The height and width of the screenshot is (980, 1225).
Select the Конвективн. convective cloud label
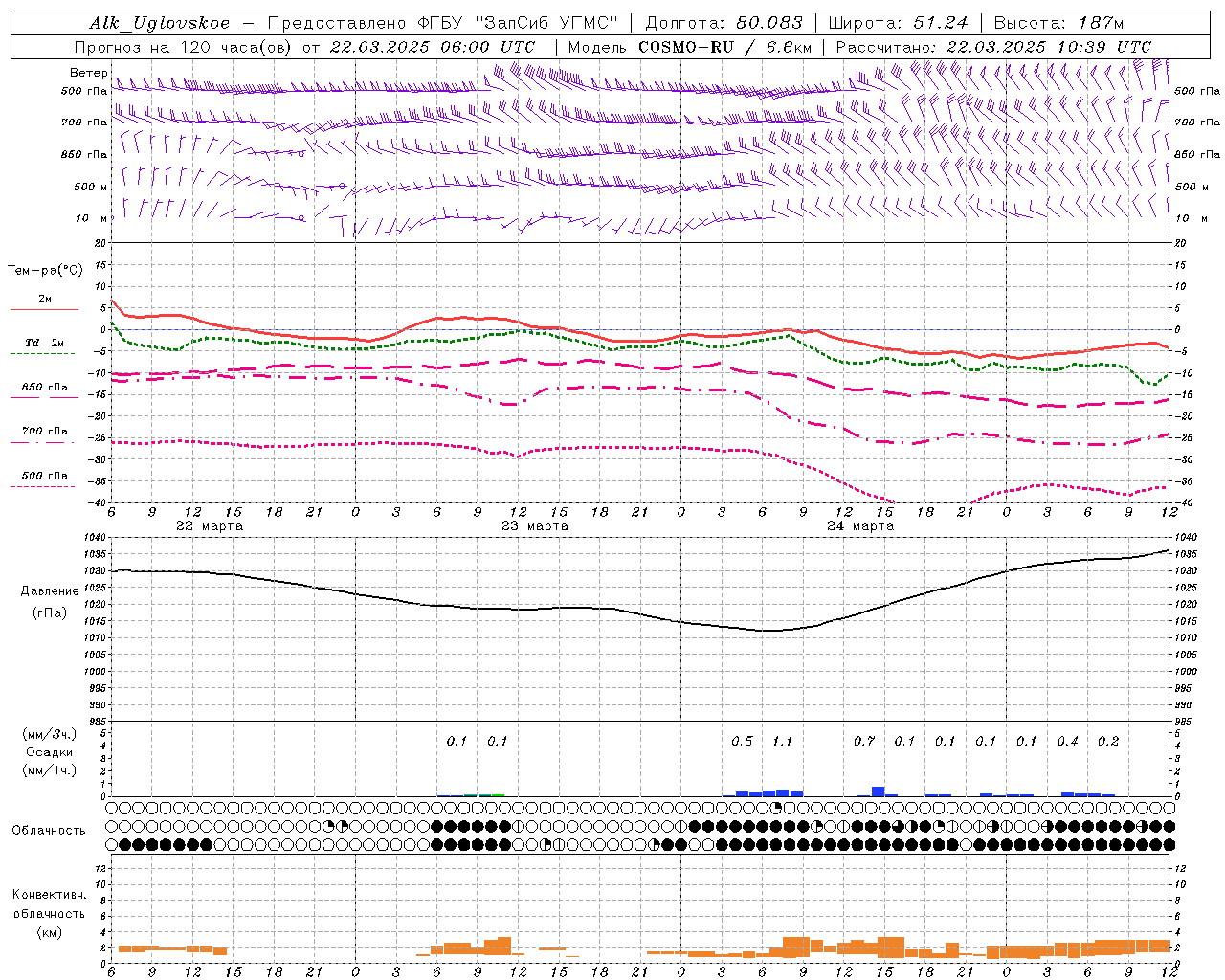(49, 895)
